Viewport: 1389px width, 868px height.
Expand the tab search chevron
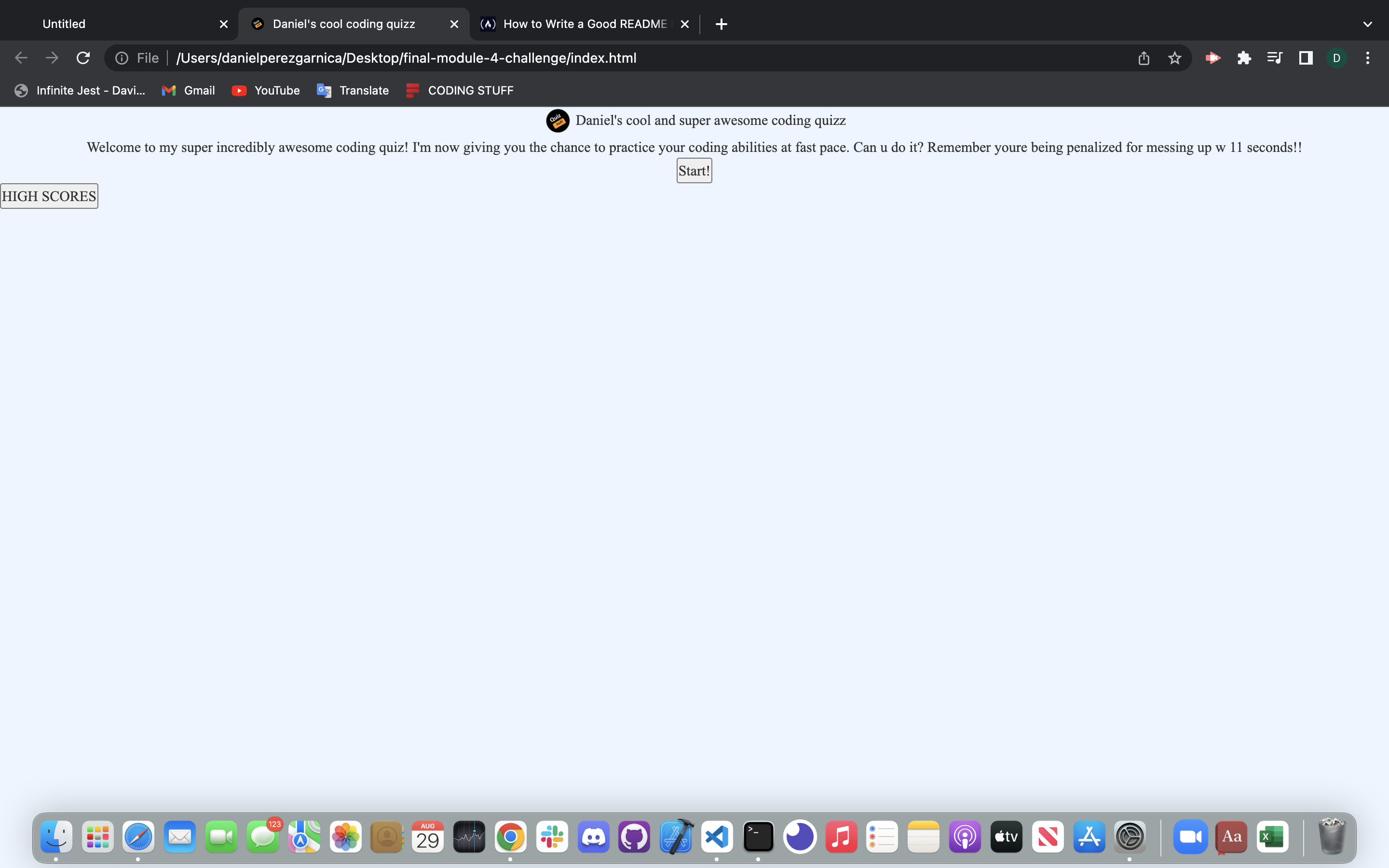point(1368,24)
